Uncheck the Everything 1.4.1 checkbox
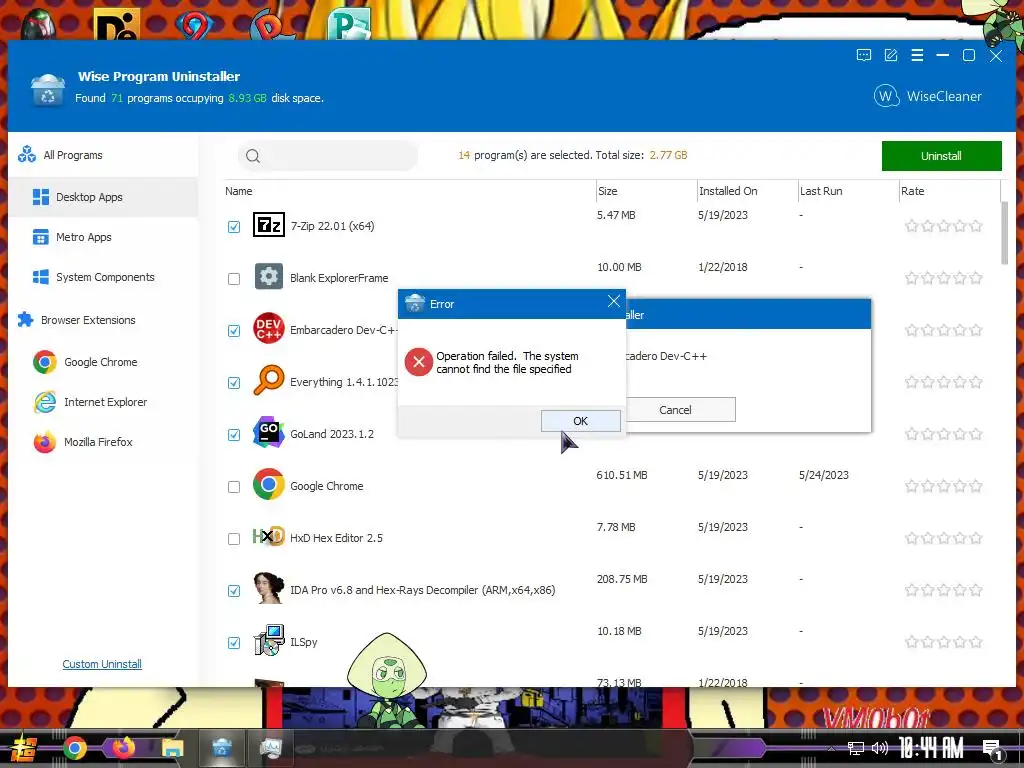 pyautogui.click(x=234, y=383)
